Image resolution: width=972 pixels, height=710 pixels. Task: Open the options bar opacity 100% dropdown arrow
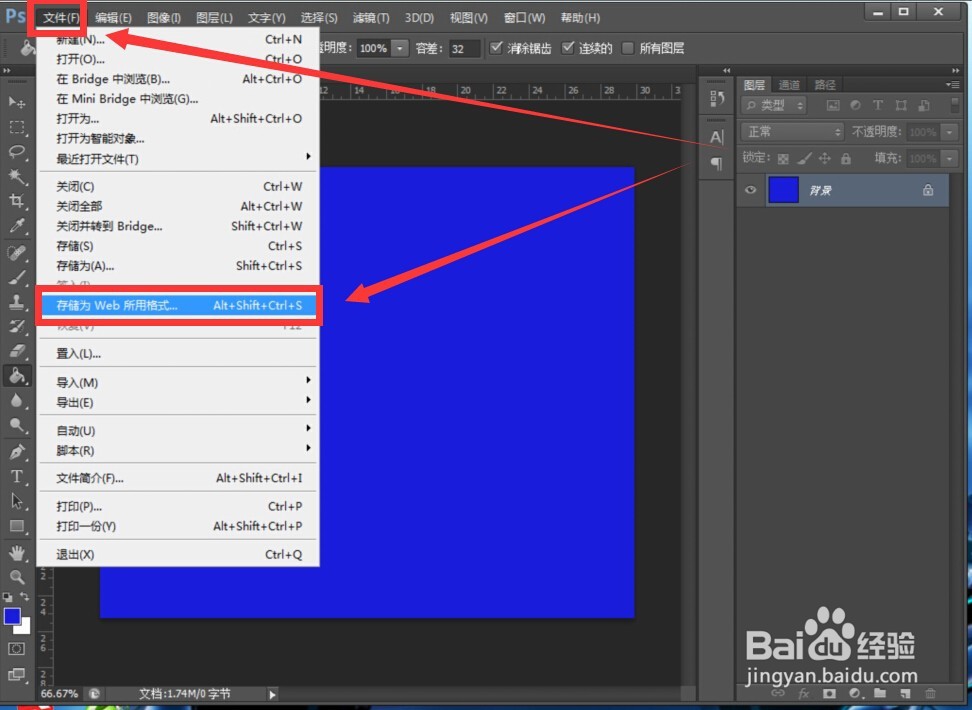click(x=400, y=48)
